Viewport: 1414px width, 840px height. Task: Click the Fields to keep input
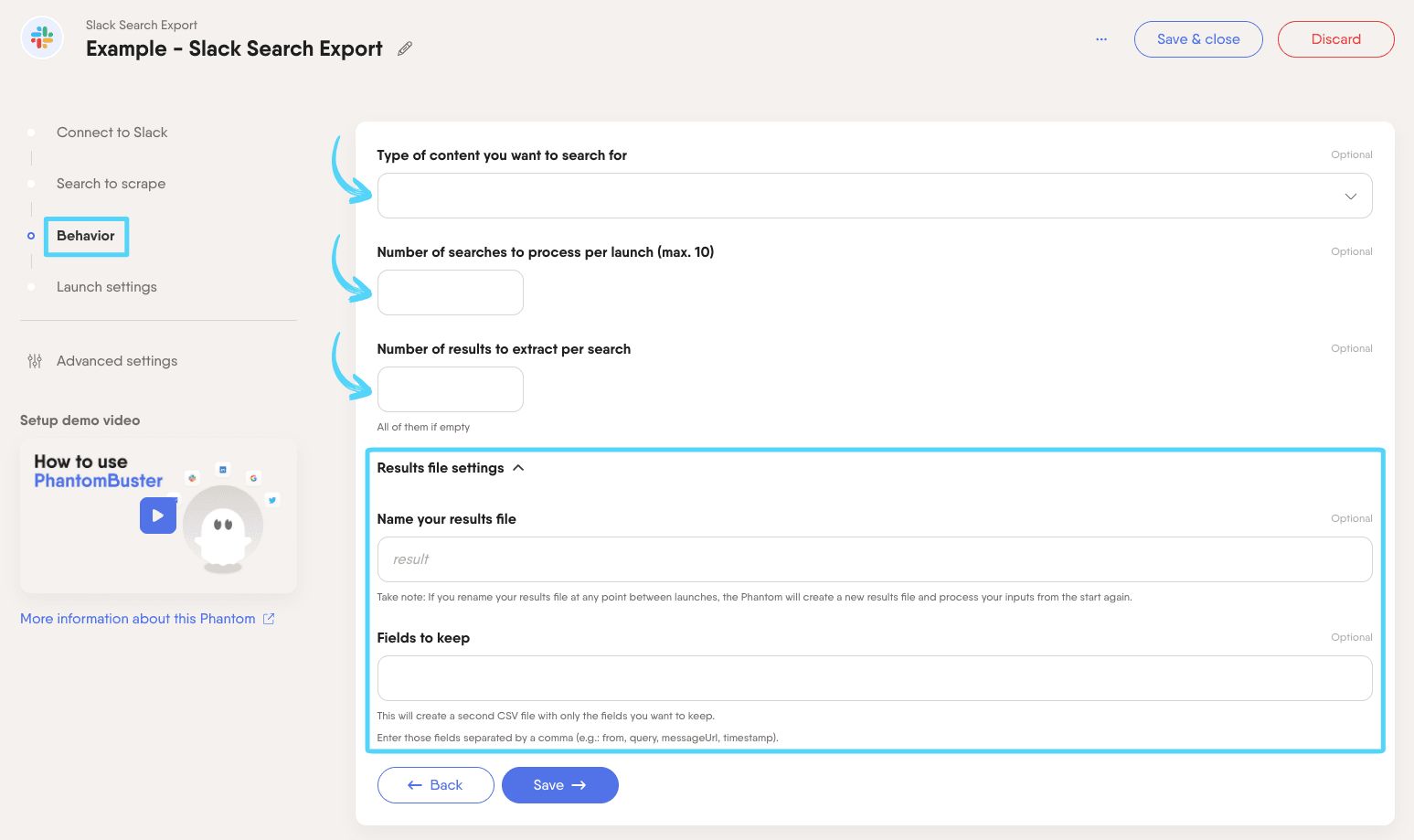(x=875, y=678)
